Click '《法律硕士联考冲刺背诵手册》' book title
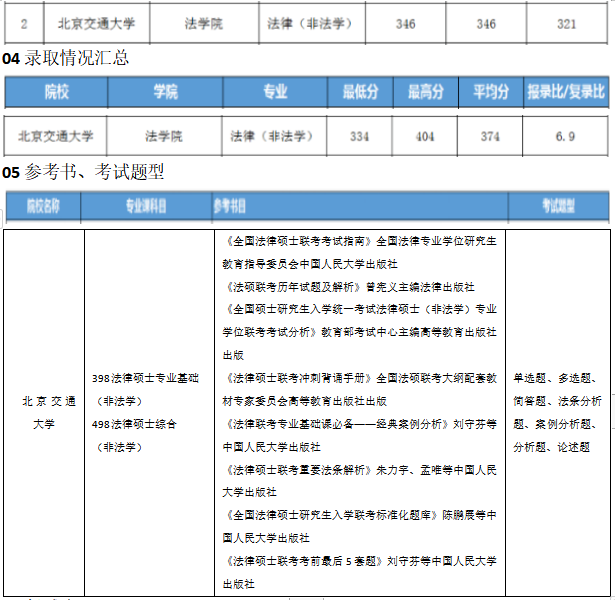Image resolution: width=615 pixels, height=600 pixels. [x=298, y=378]
